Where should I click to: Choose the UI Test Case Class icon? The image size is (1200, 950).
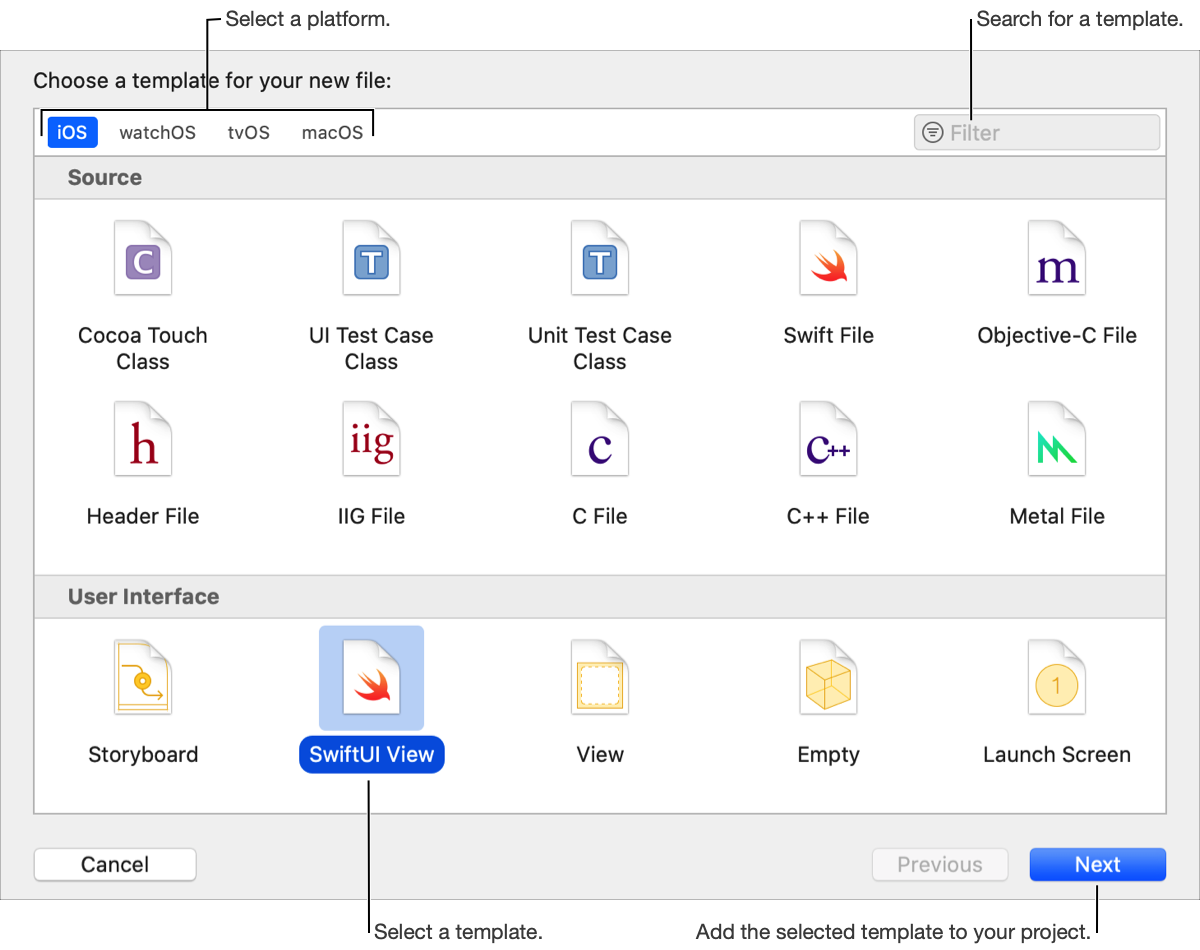[371, 259]
